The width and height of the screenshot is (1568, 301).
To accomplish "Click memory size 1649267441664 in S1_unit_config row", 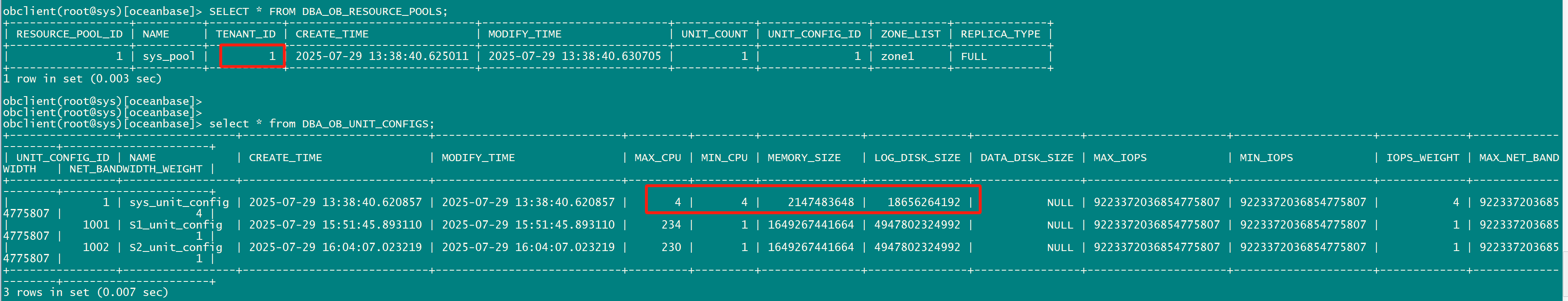I will coord(811,225).
